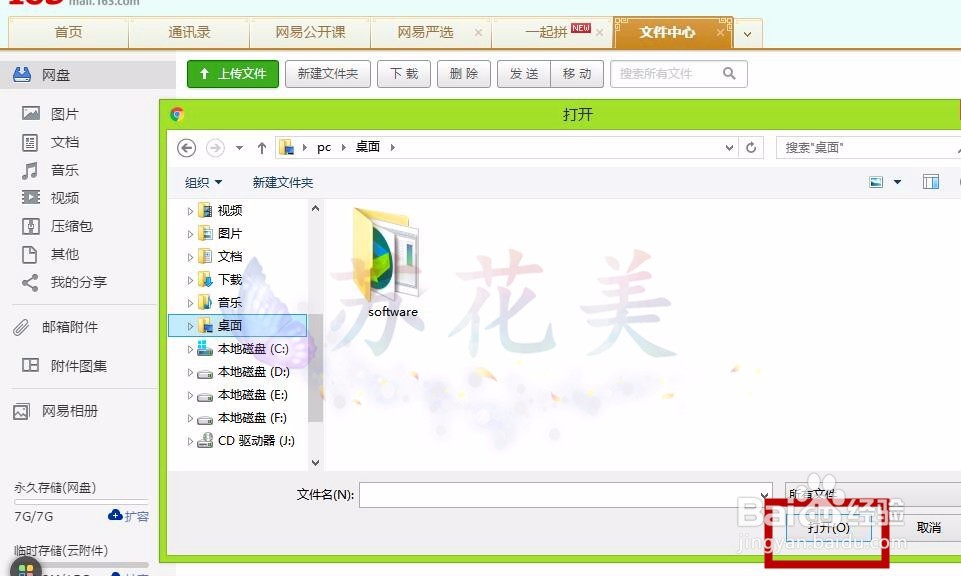Click the 文件名 input field
961x576 pixels.
565,495
